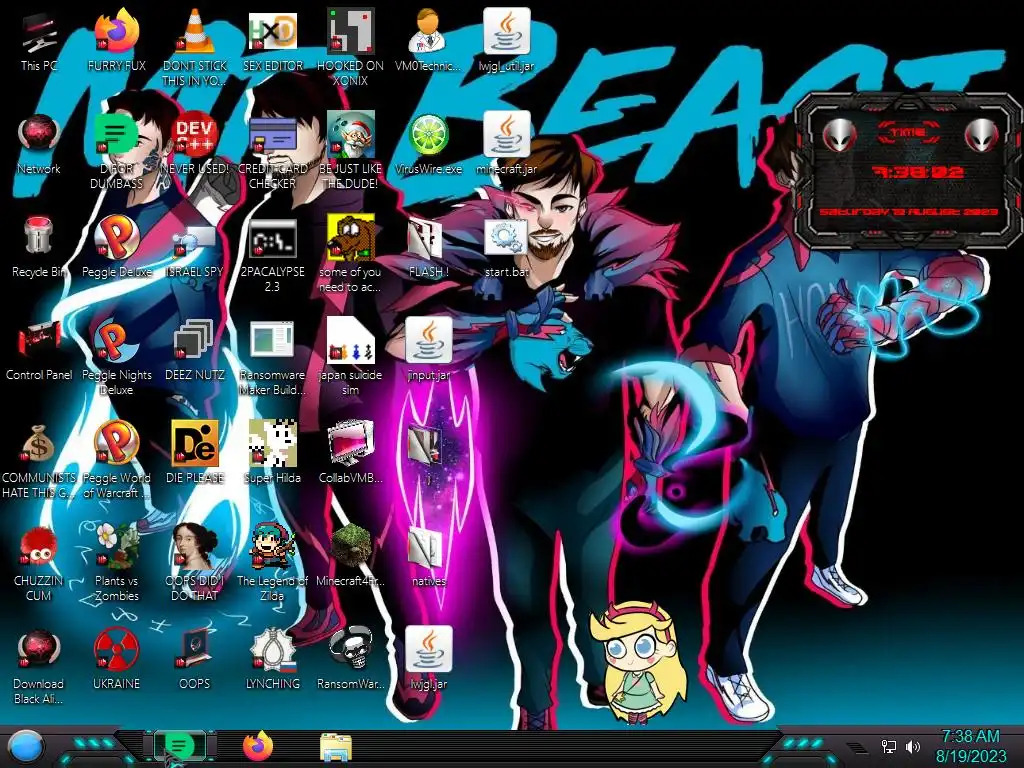Select the BE JUST LIKE THE DUDE shortcut
This screenshot has height=768, width=1024.
[x=350, y=152]
